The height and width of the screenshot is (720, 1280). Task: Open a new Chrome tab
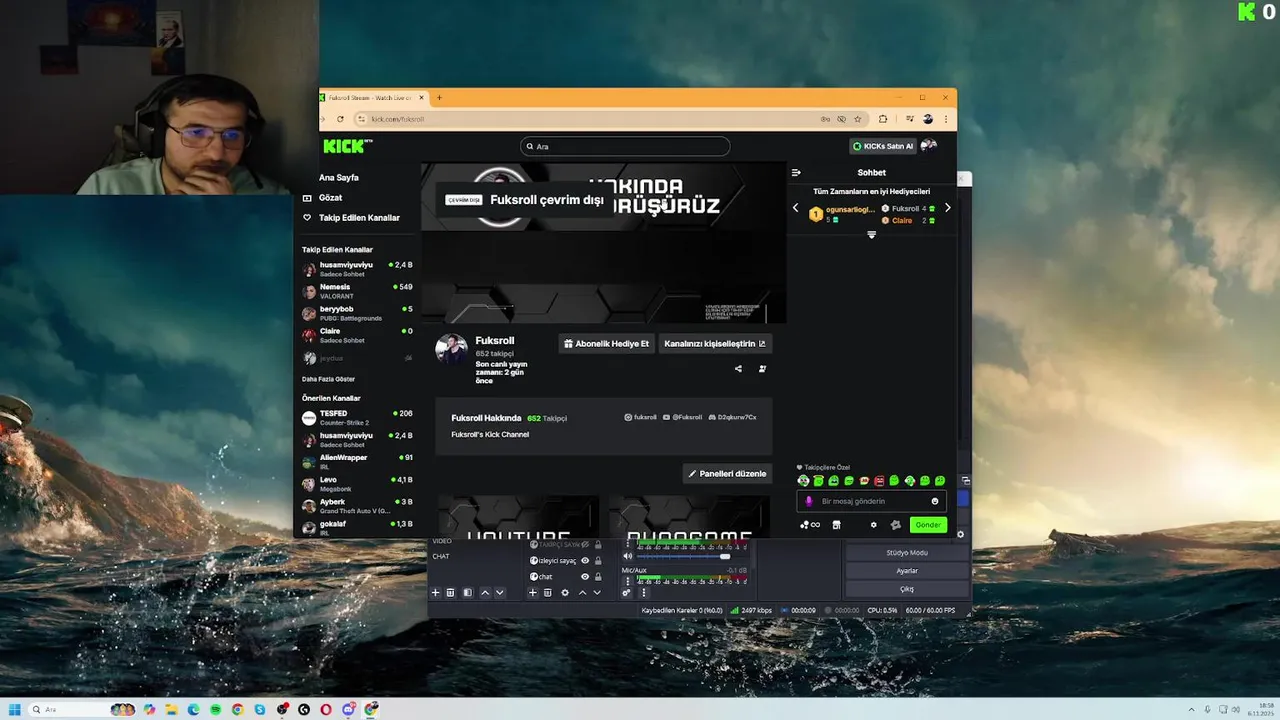(439, 98)
